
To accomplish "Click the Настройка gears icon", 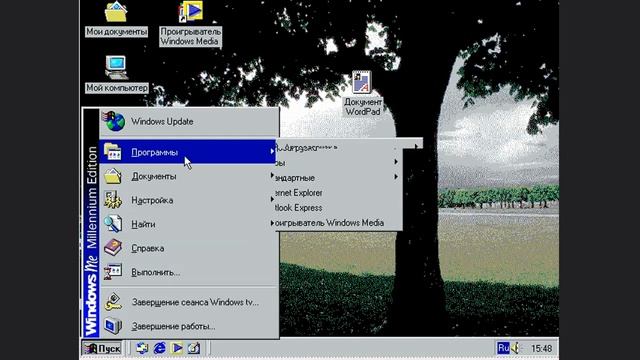I will click(113, 200).
